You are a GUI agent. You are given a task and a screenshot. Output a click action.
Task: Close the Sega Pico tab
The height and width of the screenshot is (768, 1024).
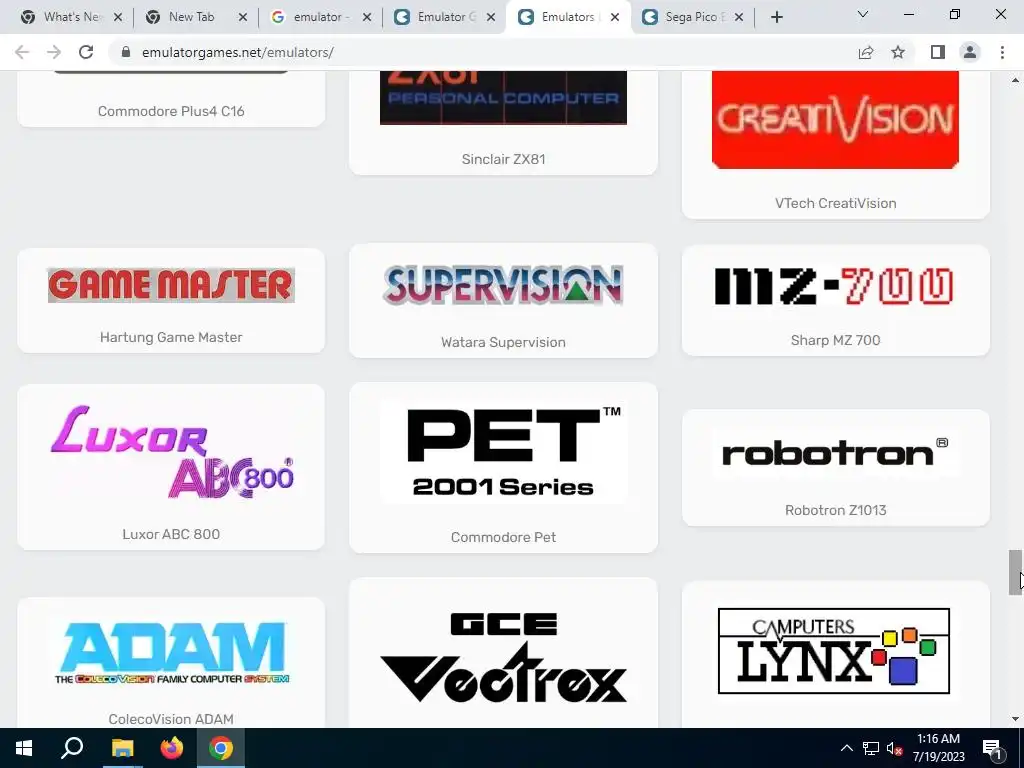tap(739, 17)
